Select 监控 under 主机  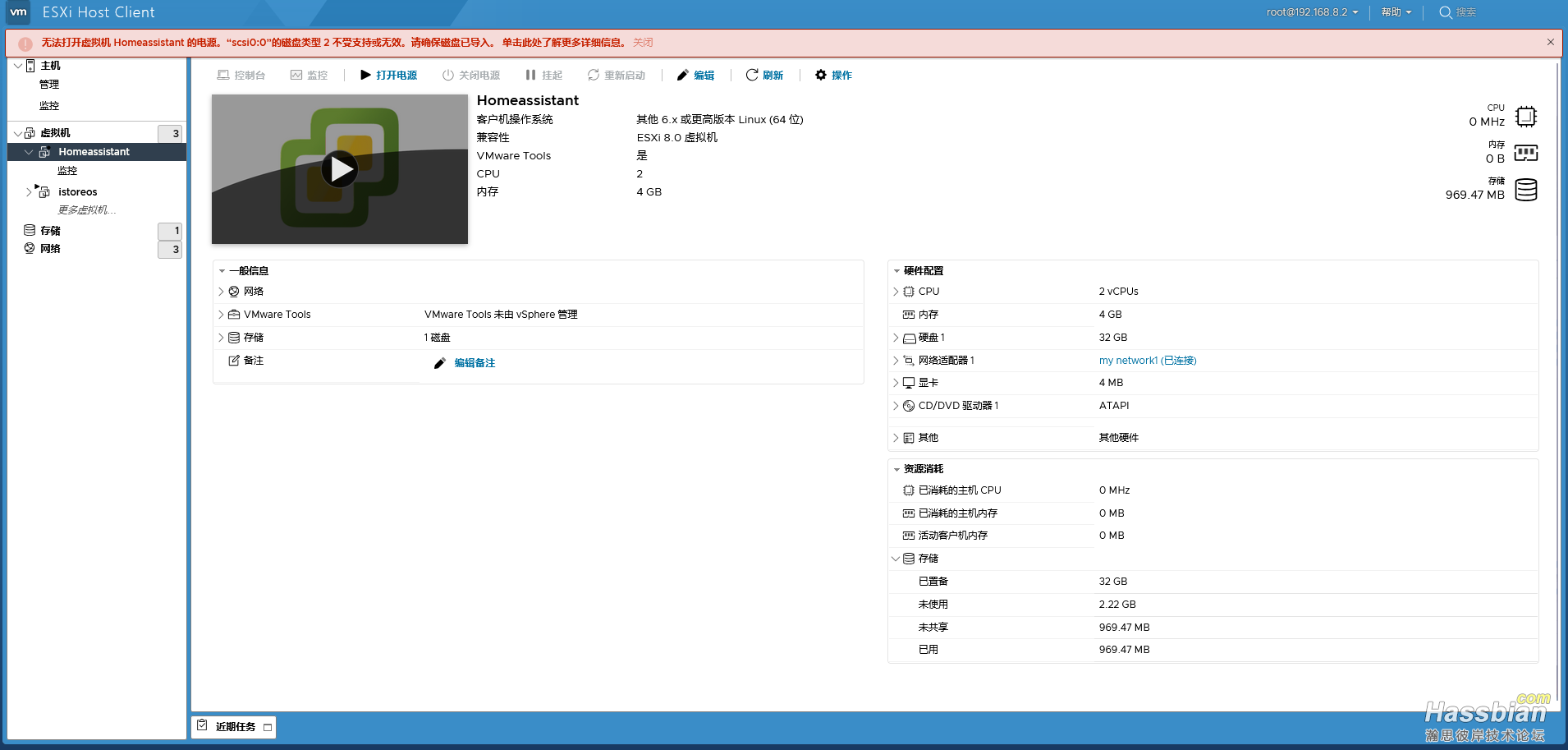(49, 106)
